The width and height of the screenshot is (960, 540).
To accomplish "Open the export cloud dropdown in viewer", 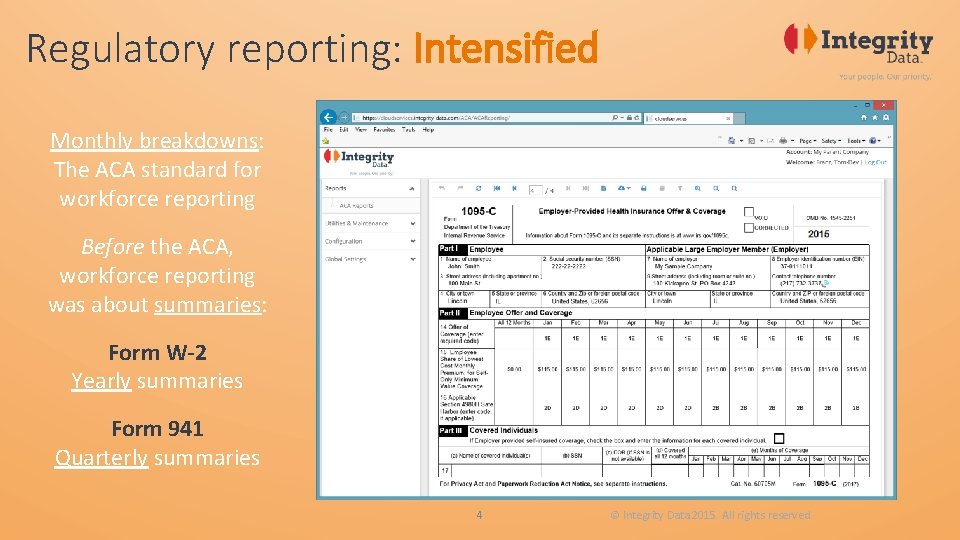I will pos(623,189).
